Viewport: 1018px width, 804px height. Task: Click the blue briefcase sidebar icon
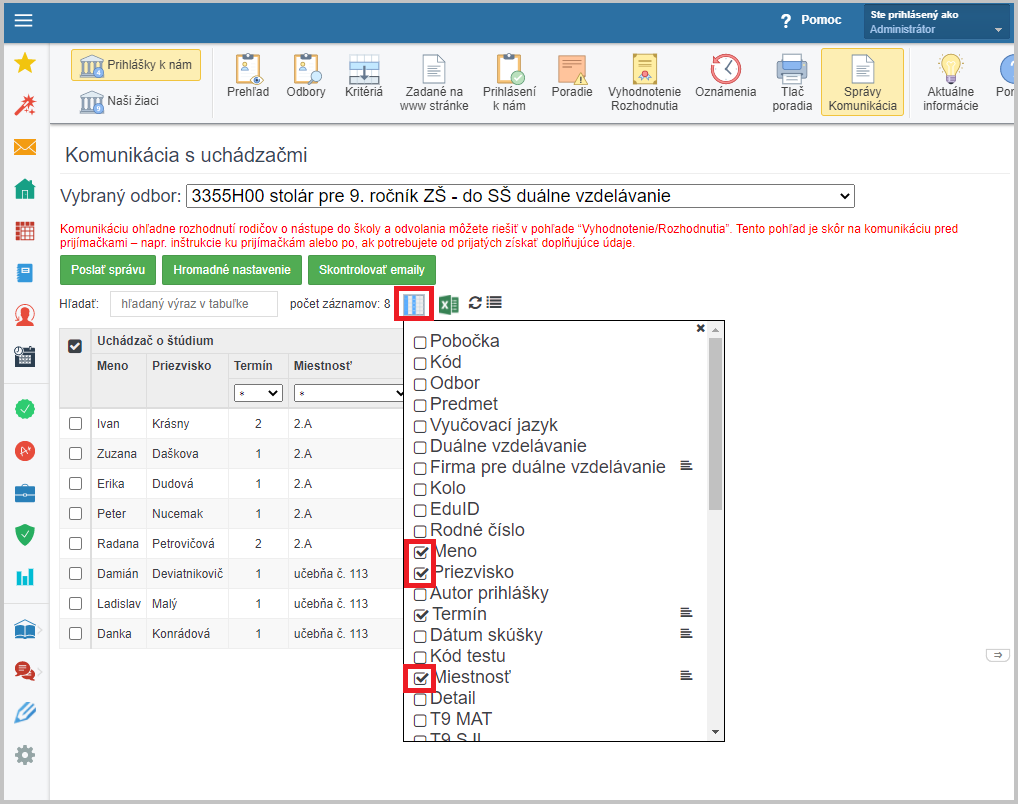click(25, 494)
